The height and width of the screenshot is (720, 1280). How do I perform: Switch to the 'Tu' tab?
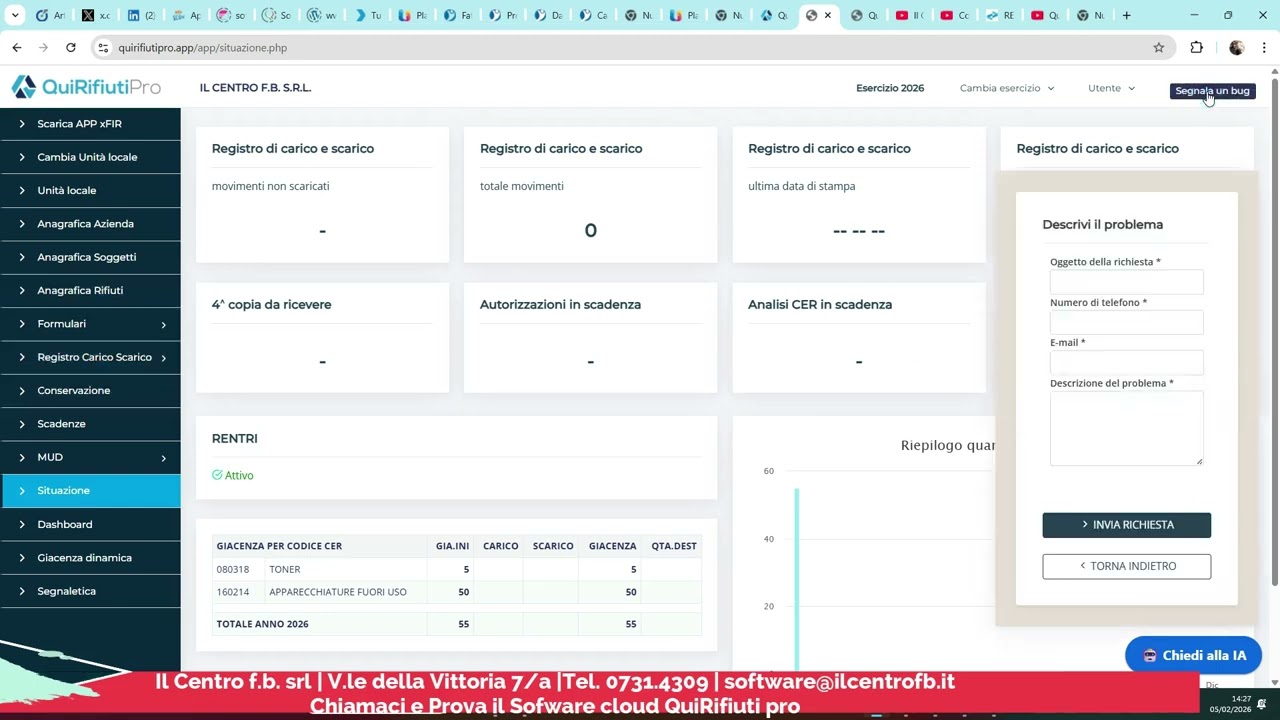[367, 15]
